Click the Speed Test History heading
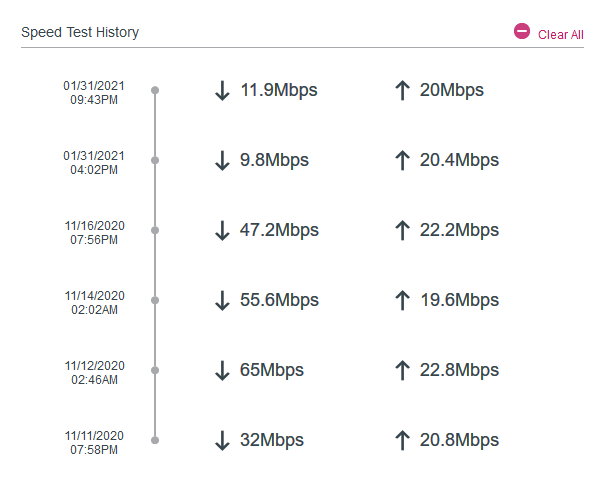Screen dimensions: 604x484 coord(80,32)
